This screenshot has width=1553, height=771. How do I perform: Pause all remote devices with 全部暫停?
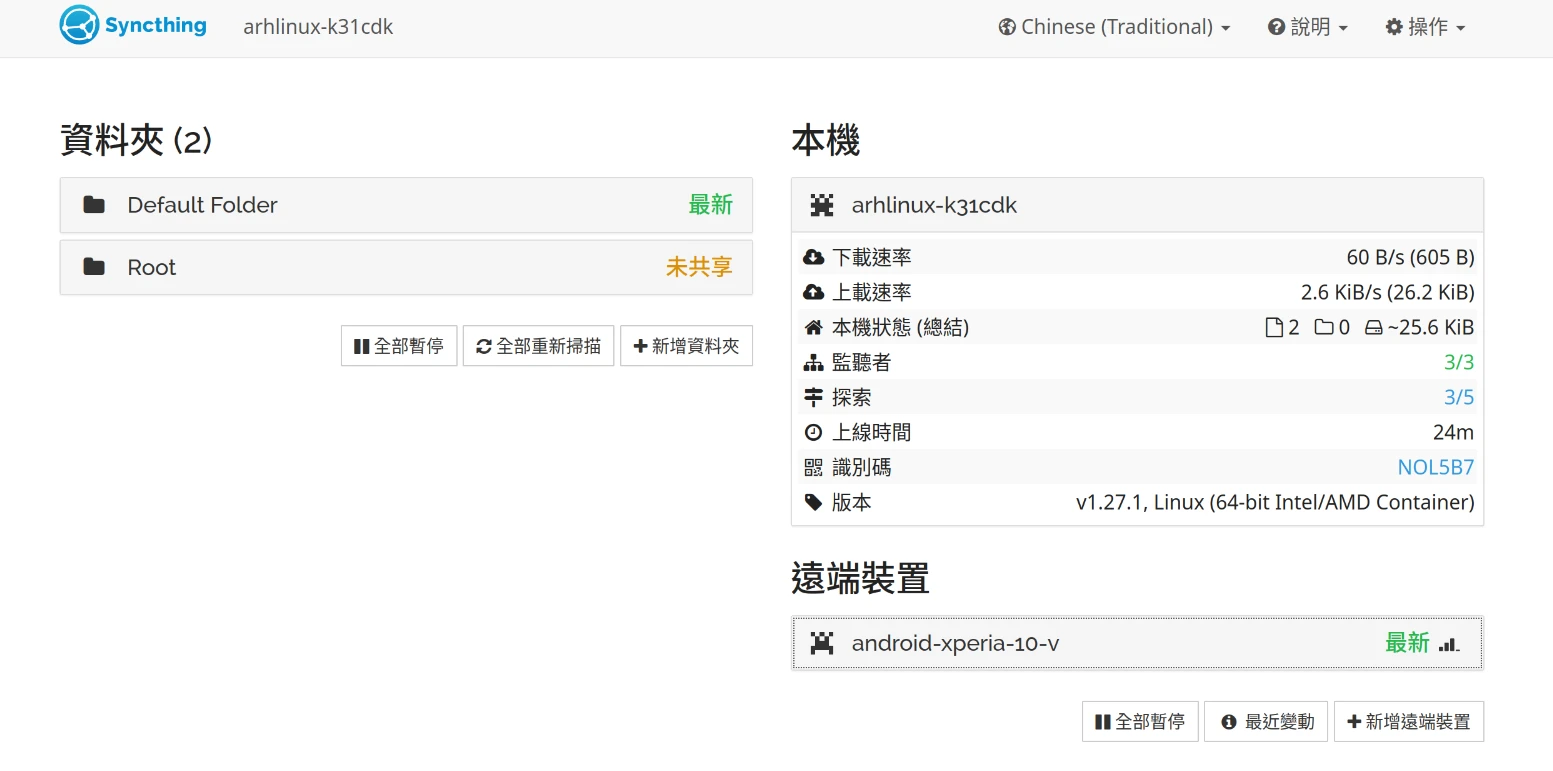coord(1140,722)
